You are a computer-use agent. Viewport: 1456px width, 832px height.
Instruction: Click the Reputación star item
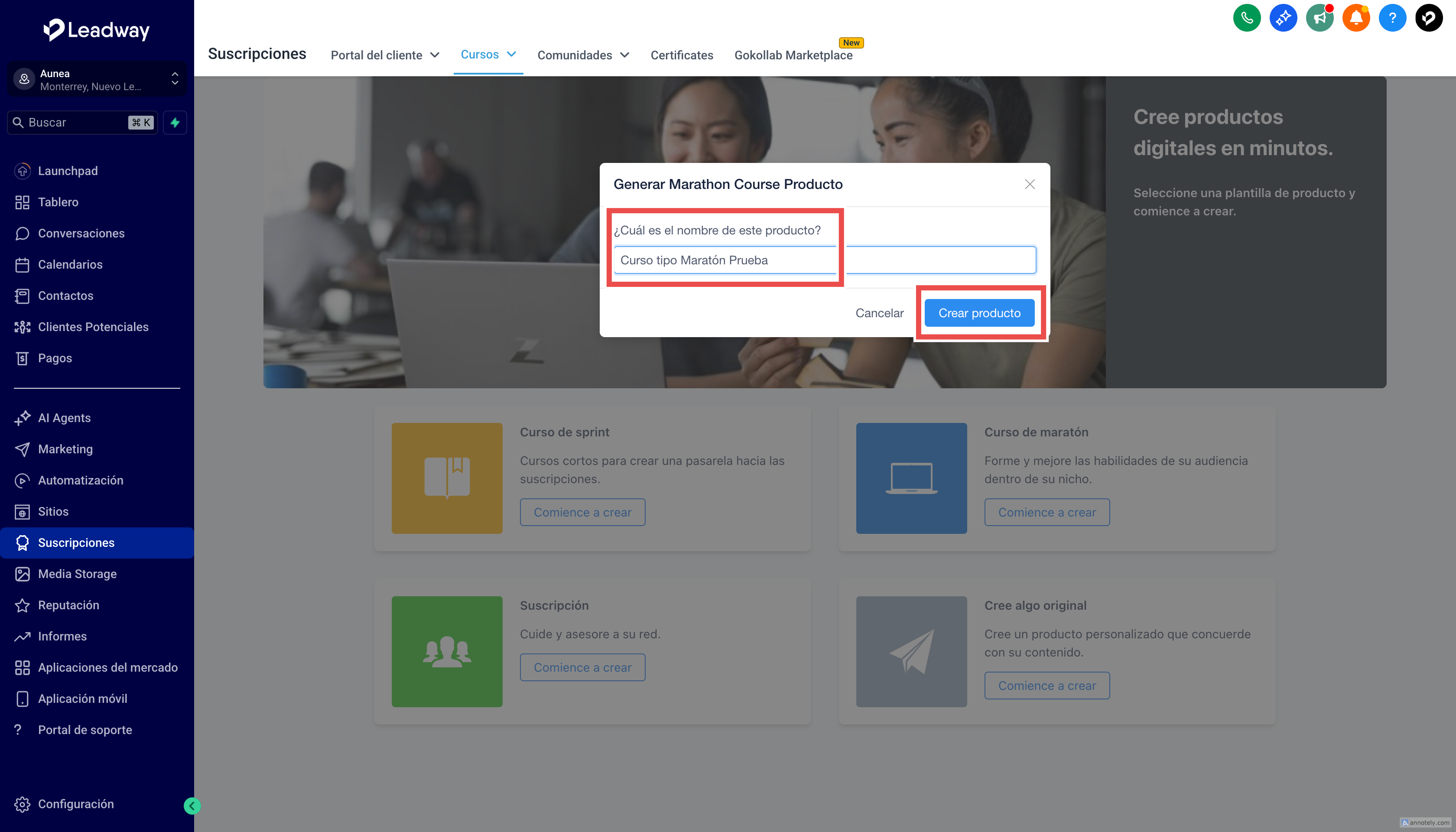point(68,605)
